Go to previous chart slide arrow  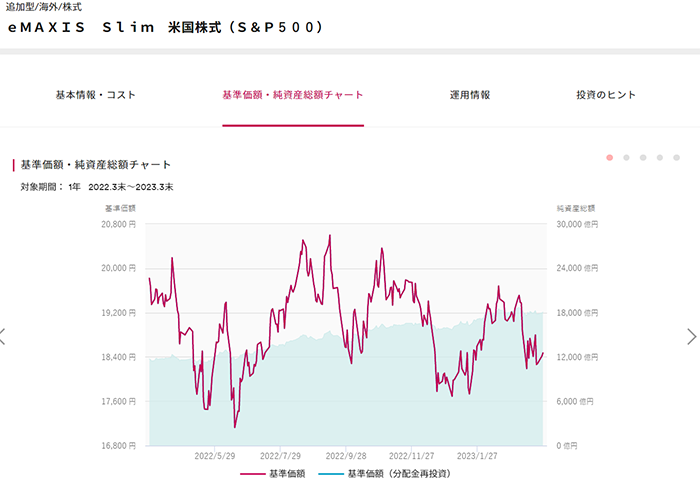3,337
